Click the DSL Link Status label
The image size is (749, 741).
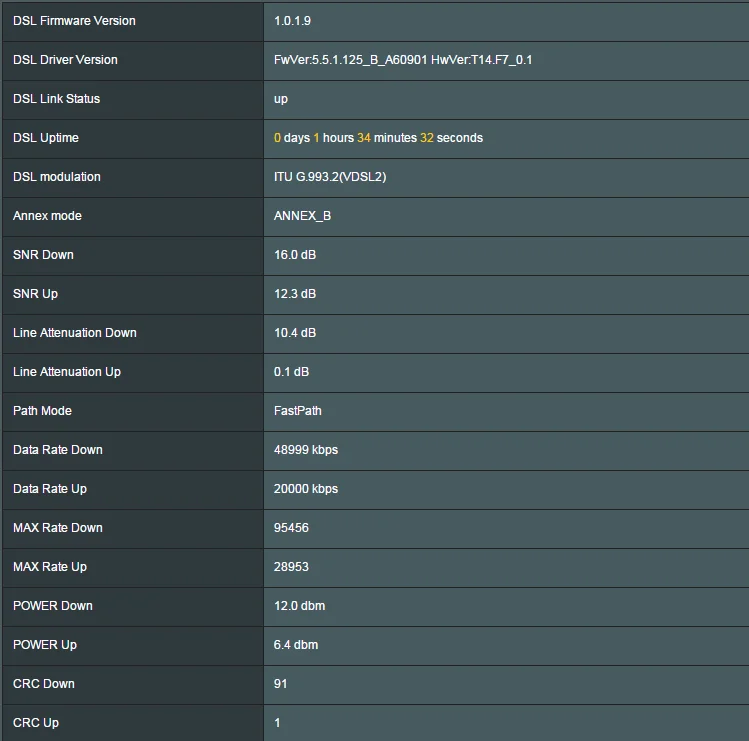56,98
